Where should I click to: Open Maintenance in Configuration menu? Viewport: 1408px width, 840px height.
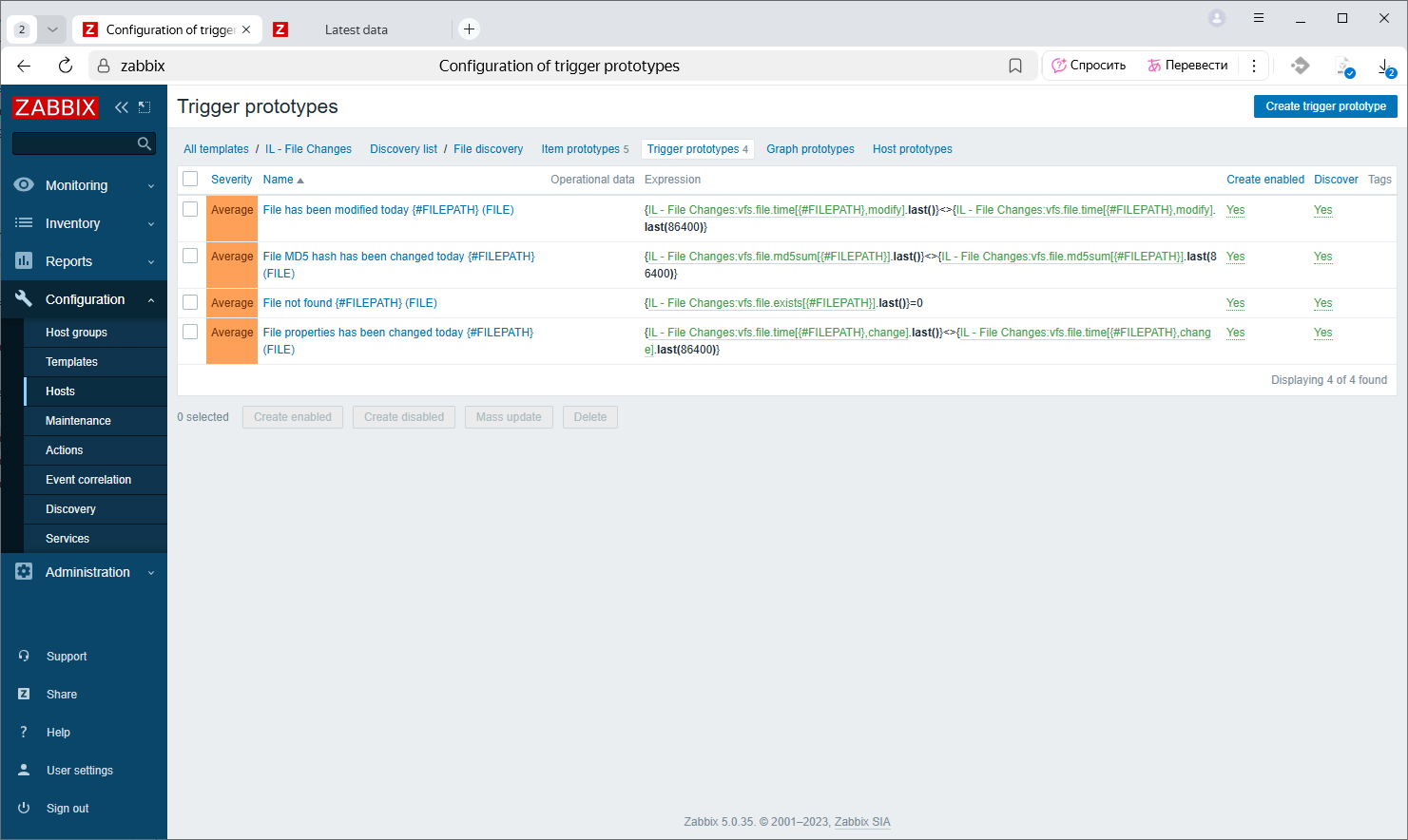(x=78, y=421)
